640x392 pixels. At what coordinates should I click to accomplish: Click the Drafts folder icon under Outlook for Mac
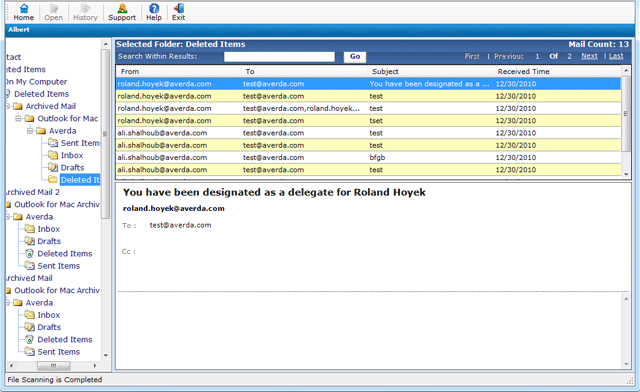53,167
